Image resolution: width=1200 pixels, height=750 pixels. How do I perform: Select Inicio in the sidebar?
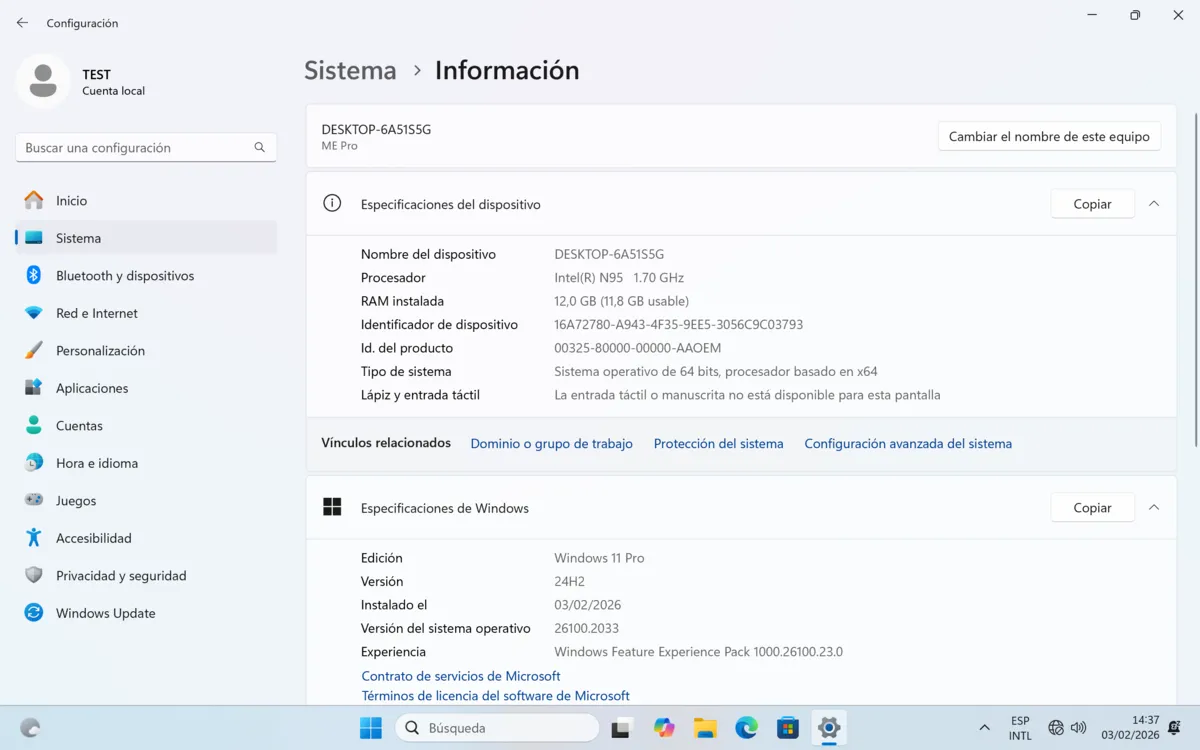pos(71,201)
